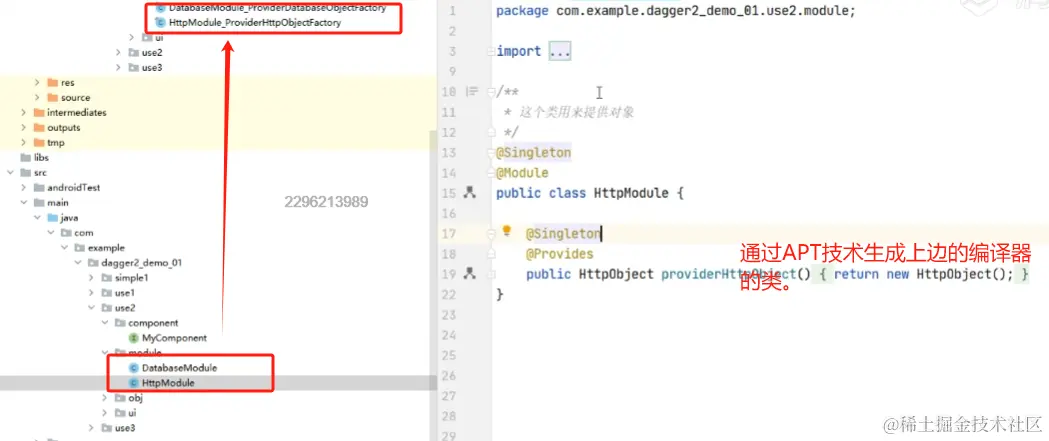Click the yellow lightbulb quick-fix icon
This screenshot has height=441, width=1049.
[506, 232]
